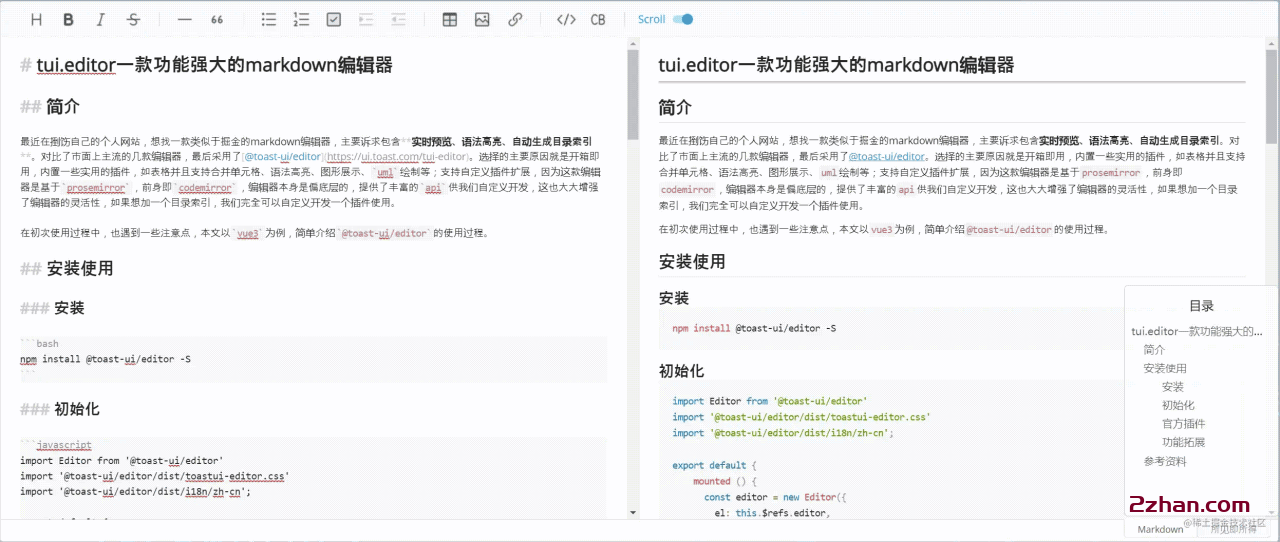Click the '# tui.editor' title line in the editor

point(206,66)
